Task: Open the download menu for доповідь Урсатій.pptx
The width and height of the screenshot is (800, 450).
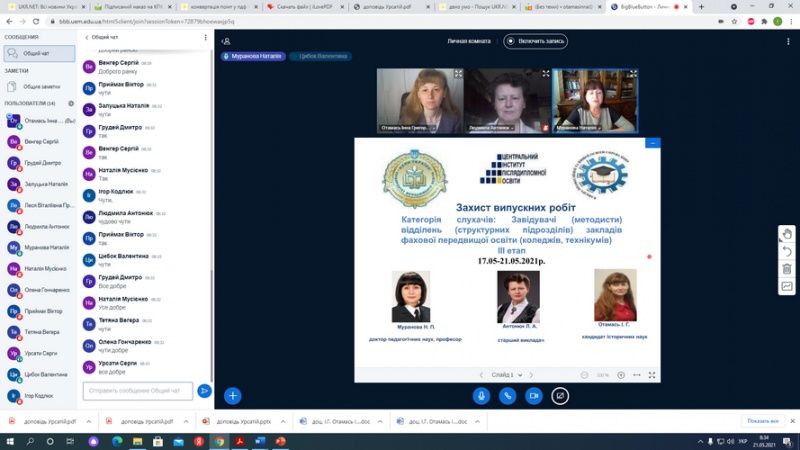Action: point(283,421)
